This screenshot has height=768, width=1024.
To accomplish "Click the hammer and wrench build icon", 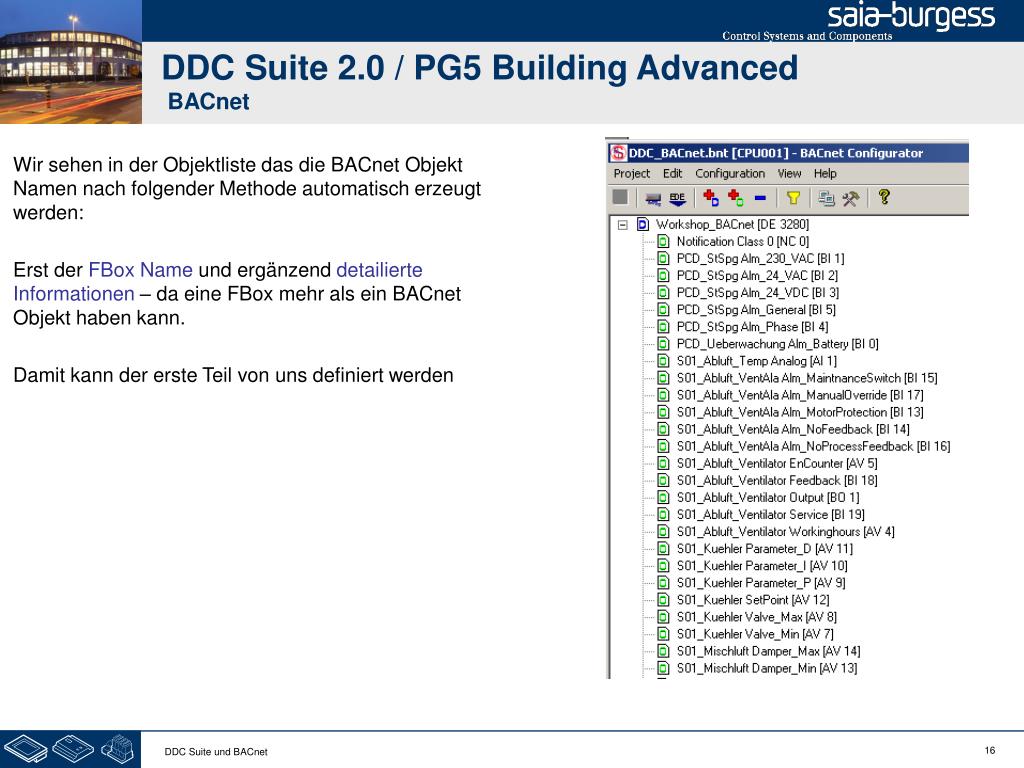I will pos(850,198).
